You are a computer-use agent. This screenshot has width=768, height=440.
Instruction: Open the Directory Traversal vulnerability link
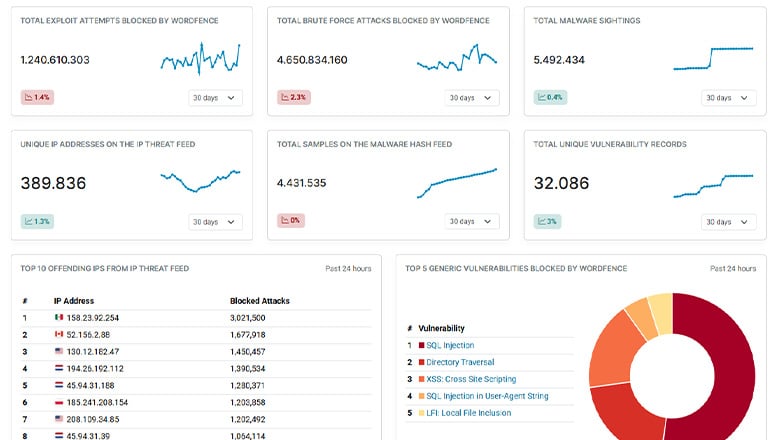(x=460, y=362)
